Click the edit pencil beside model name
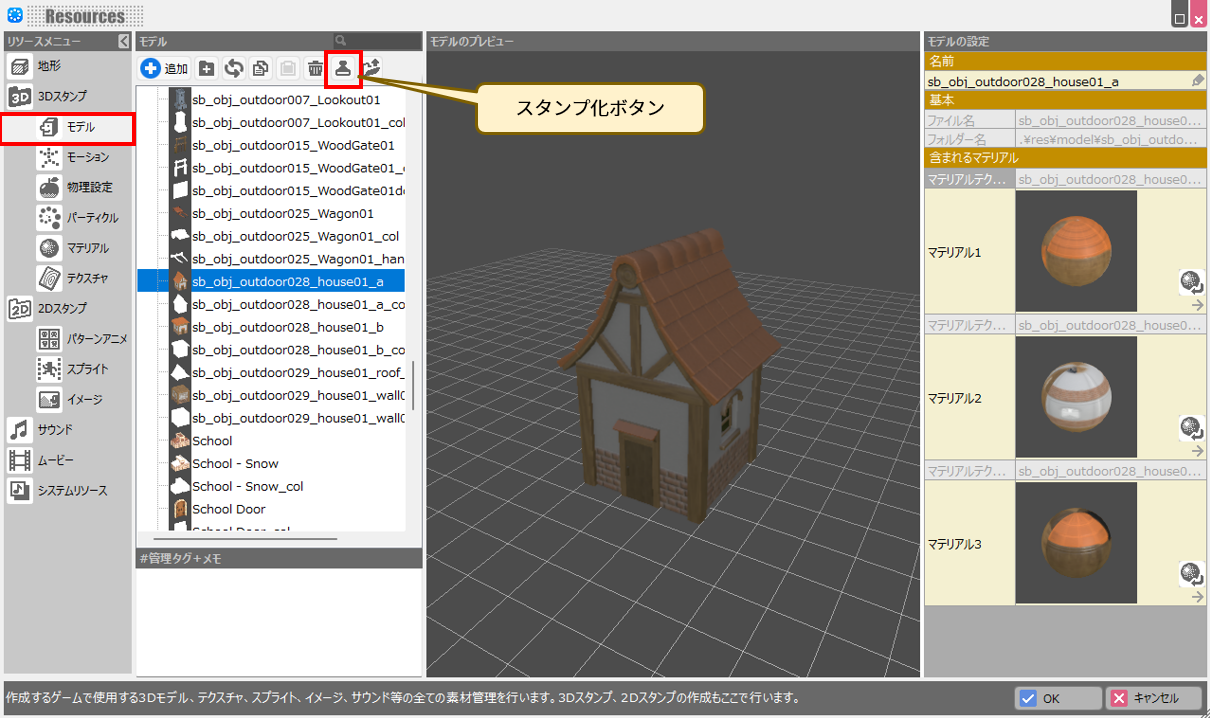The width and height of the screenshot is (1210, 718). (x=1198, y=81)
